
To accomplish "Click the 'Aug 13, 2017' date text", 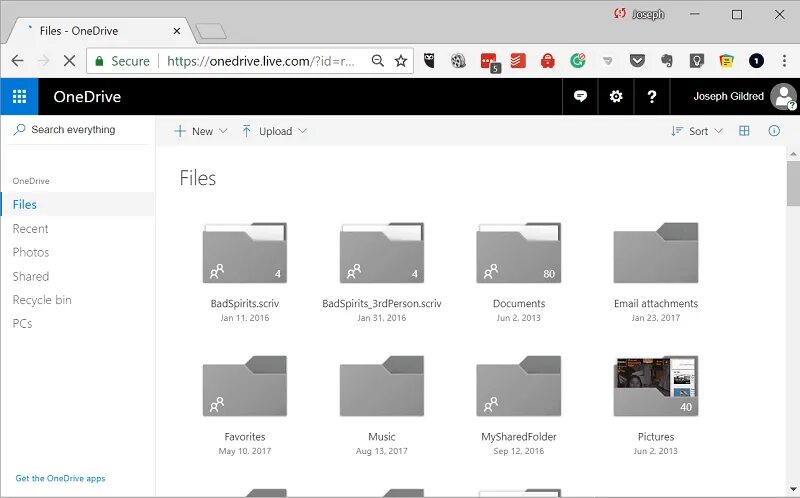I will pyautogui.click(x=382, y=451).
